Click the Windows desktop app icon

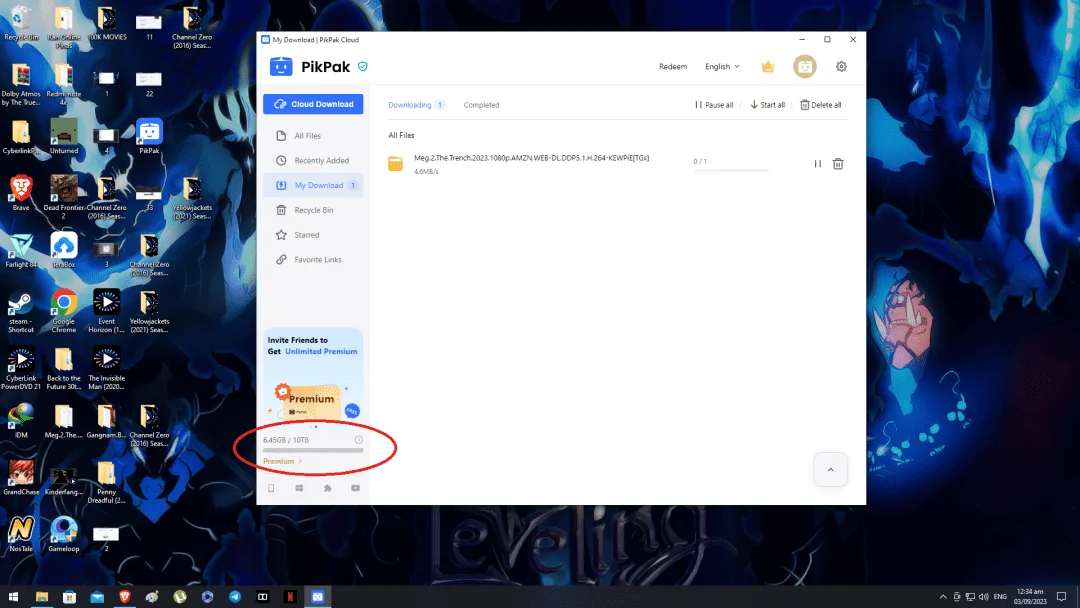tap(299, 488)
